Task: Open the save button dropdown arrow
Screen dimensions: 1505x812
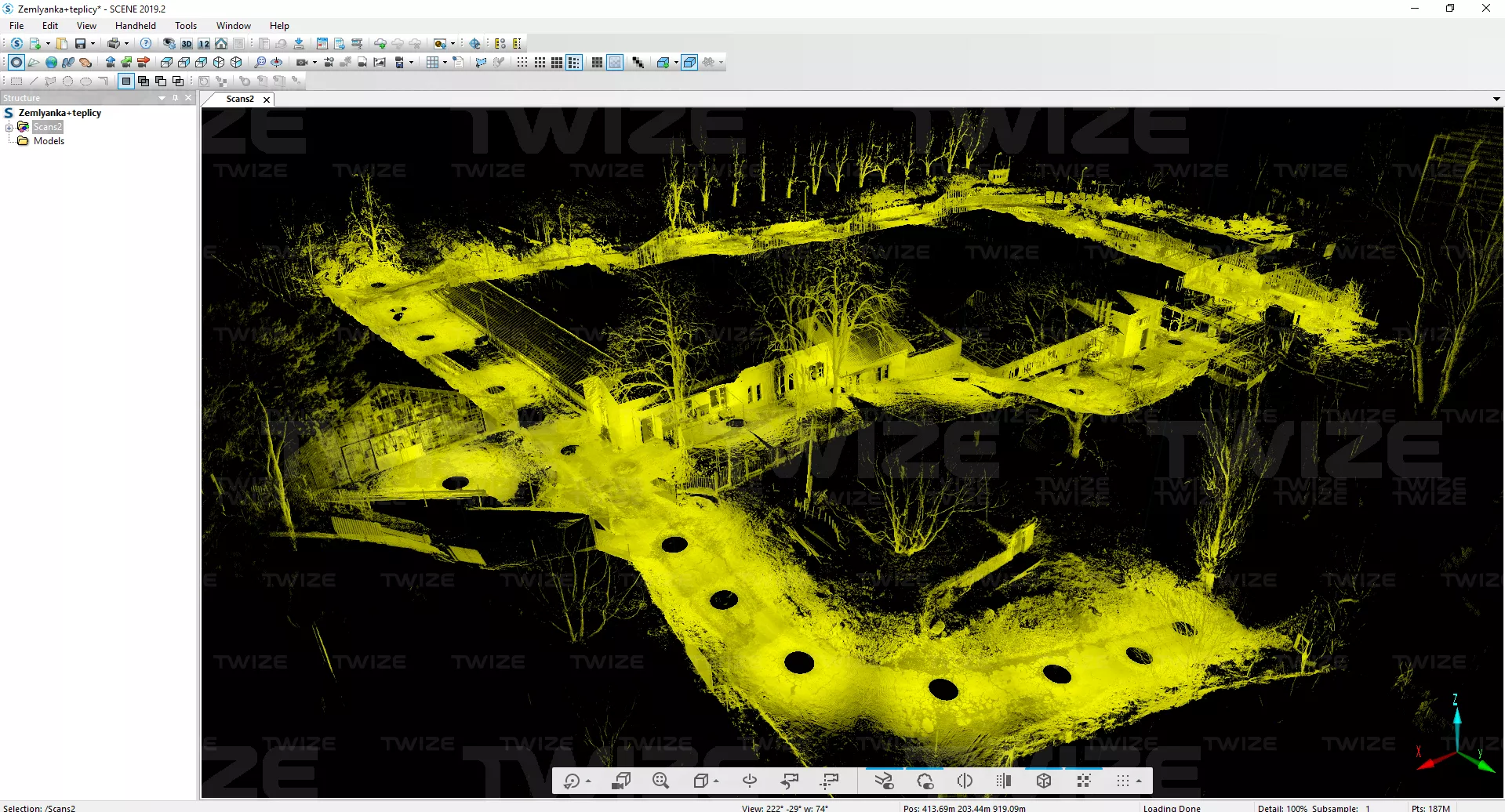Action: click(x=93, y=44)
